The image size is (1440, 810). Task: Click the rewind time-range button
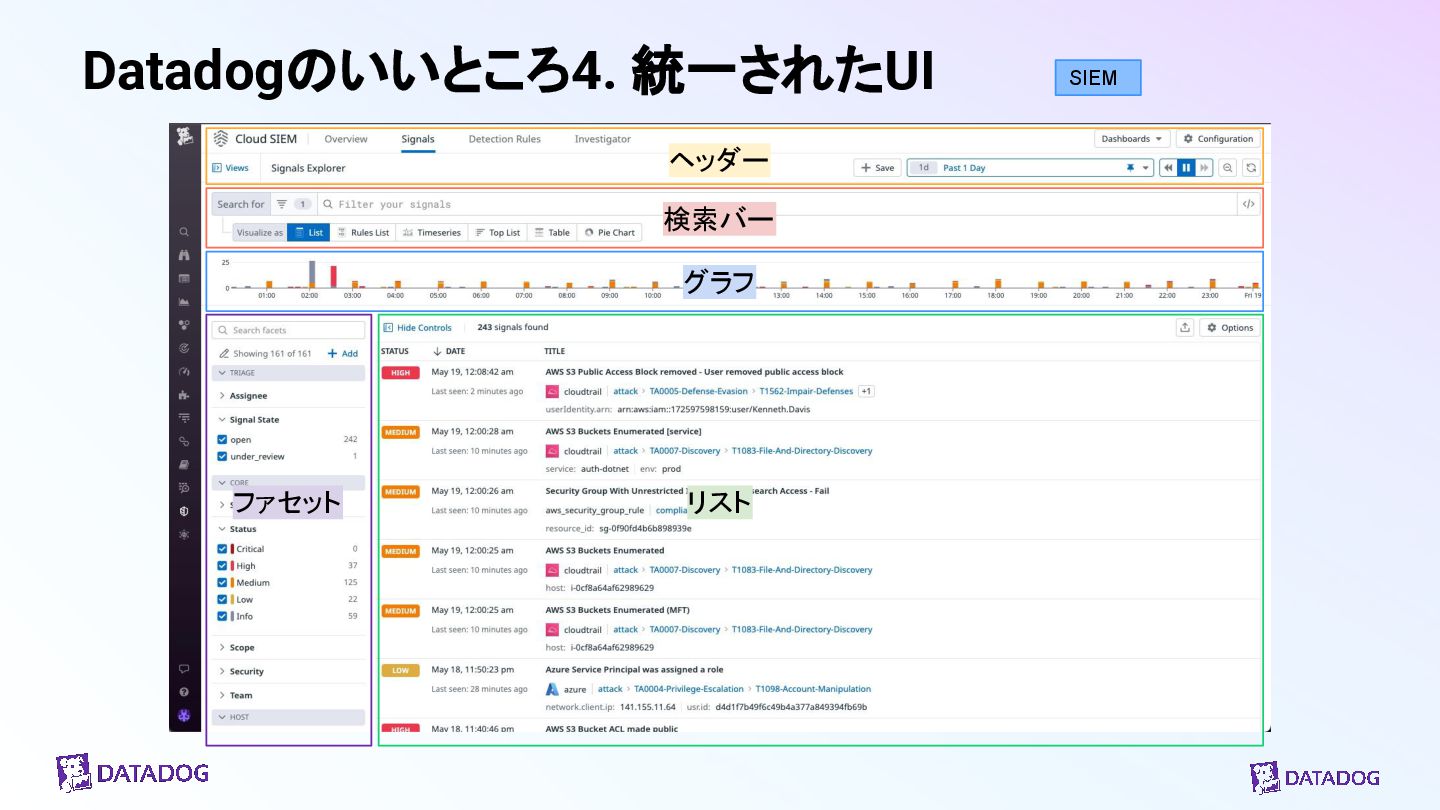click(x=1168, y=168)
